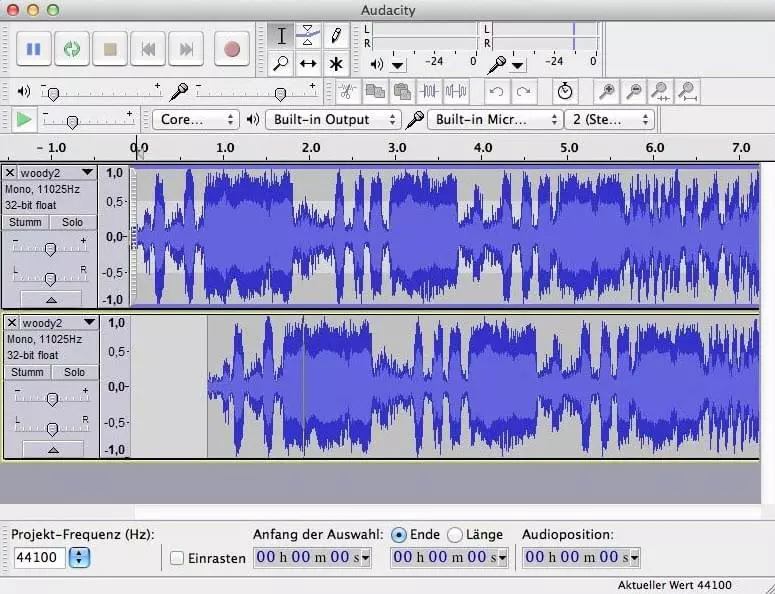Click the Undo arrow
This screenshot has height=594, width=775.
tap(496, 91)
